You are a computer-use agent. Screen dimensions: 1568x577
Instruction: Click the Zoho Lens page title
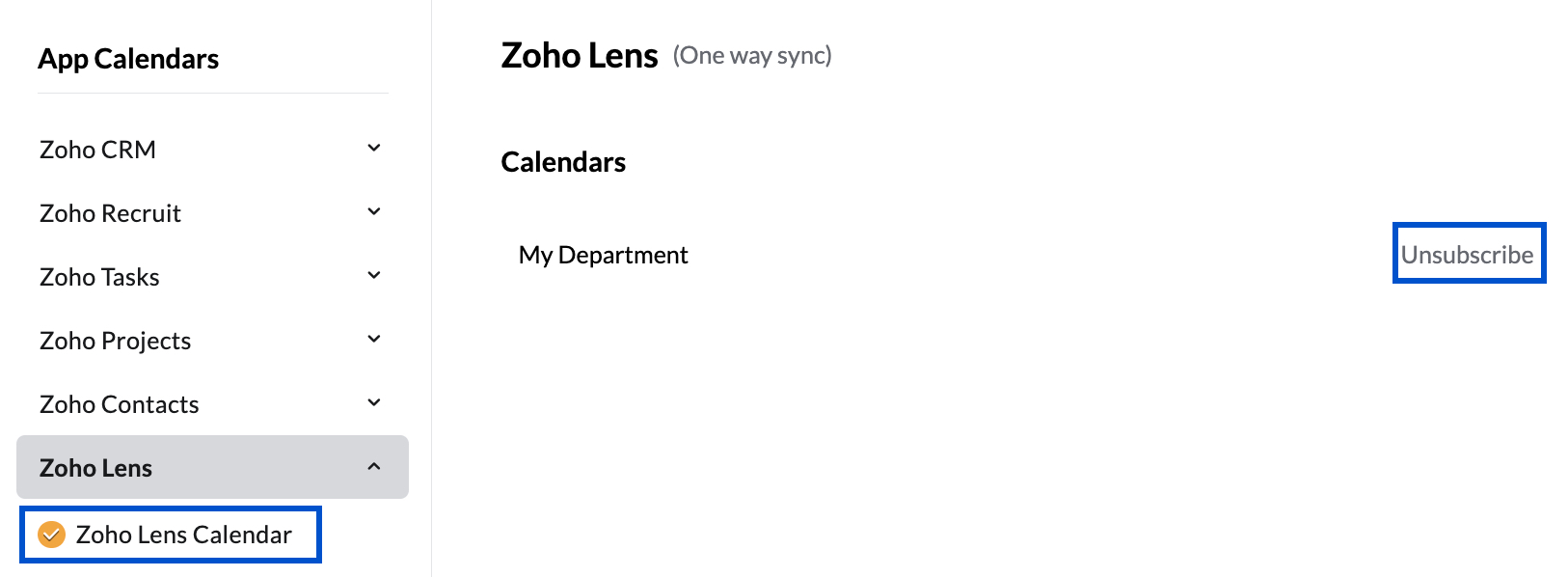(580, 56)
